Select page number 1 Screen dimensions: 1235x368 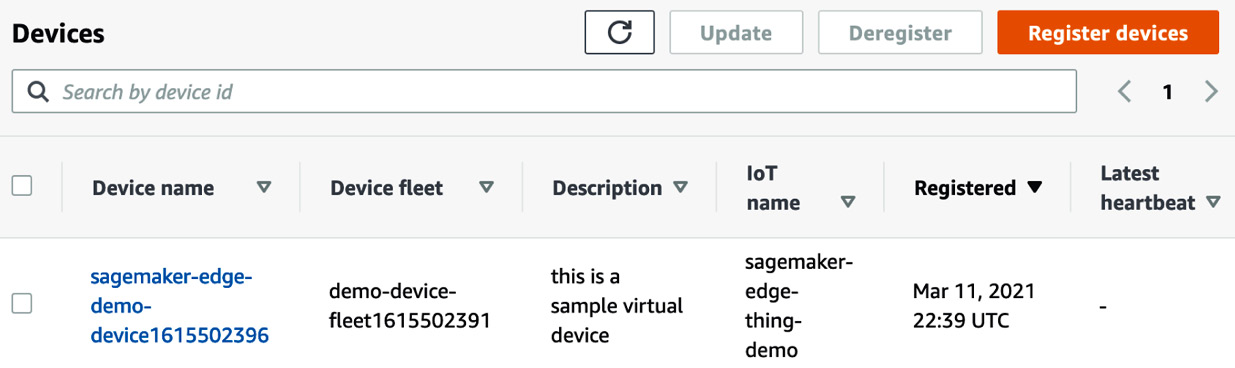tap(1167, 92)
